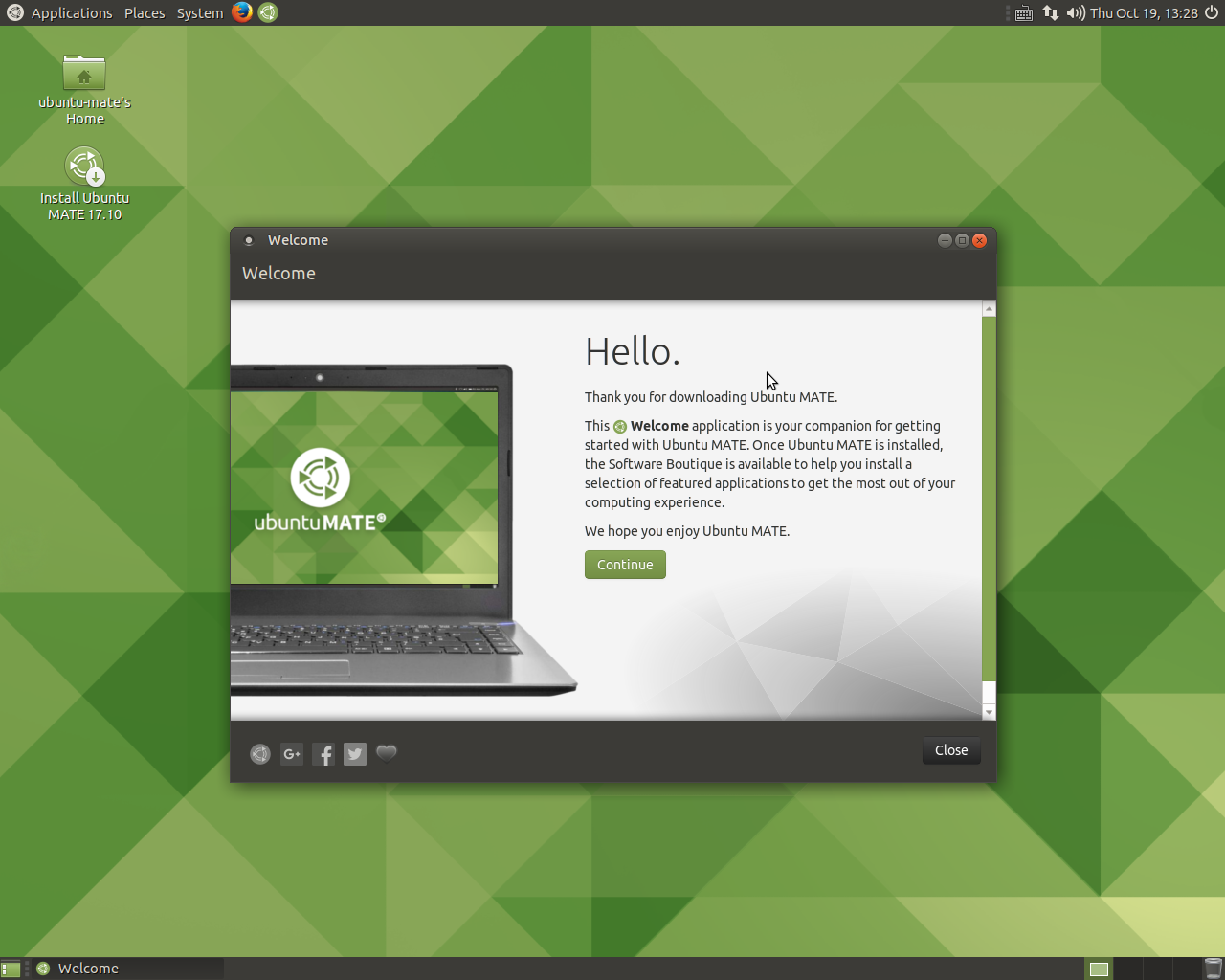
Task: Maximize the Welcome window
Action: 962,240
